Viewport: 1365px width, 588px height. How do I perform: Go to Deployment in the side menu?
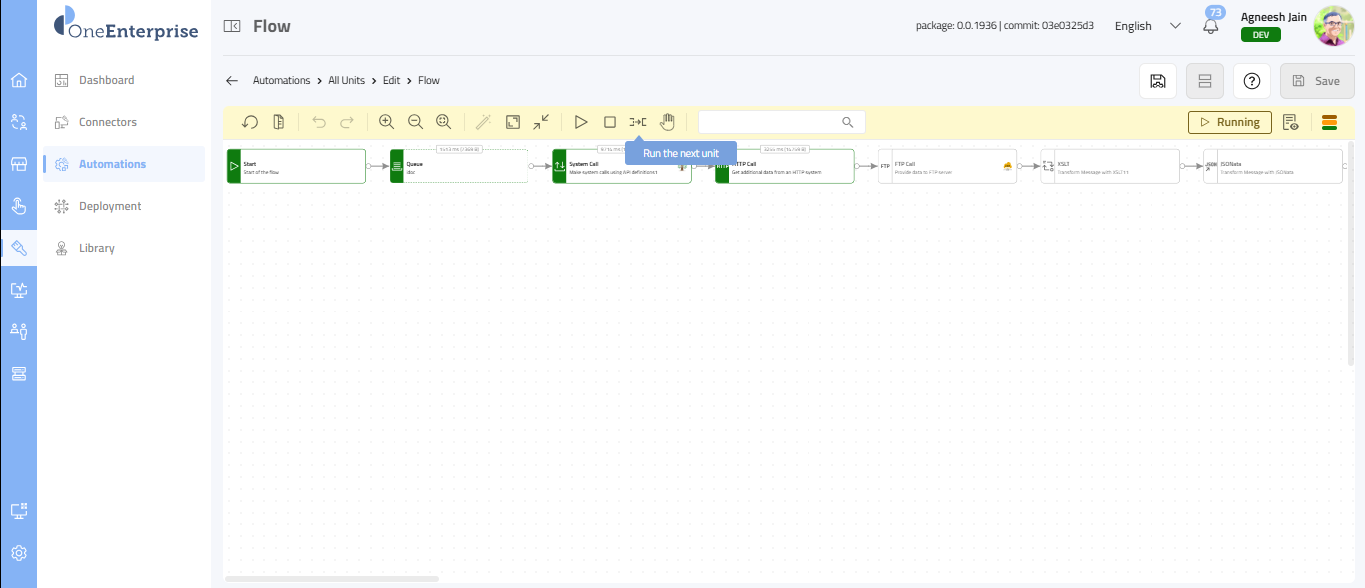click(x=110, y=206)
